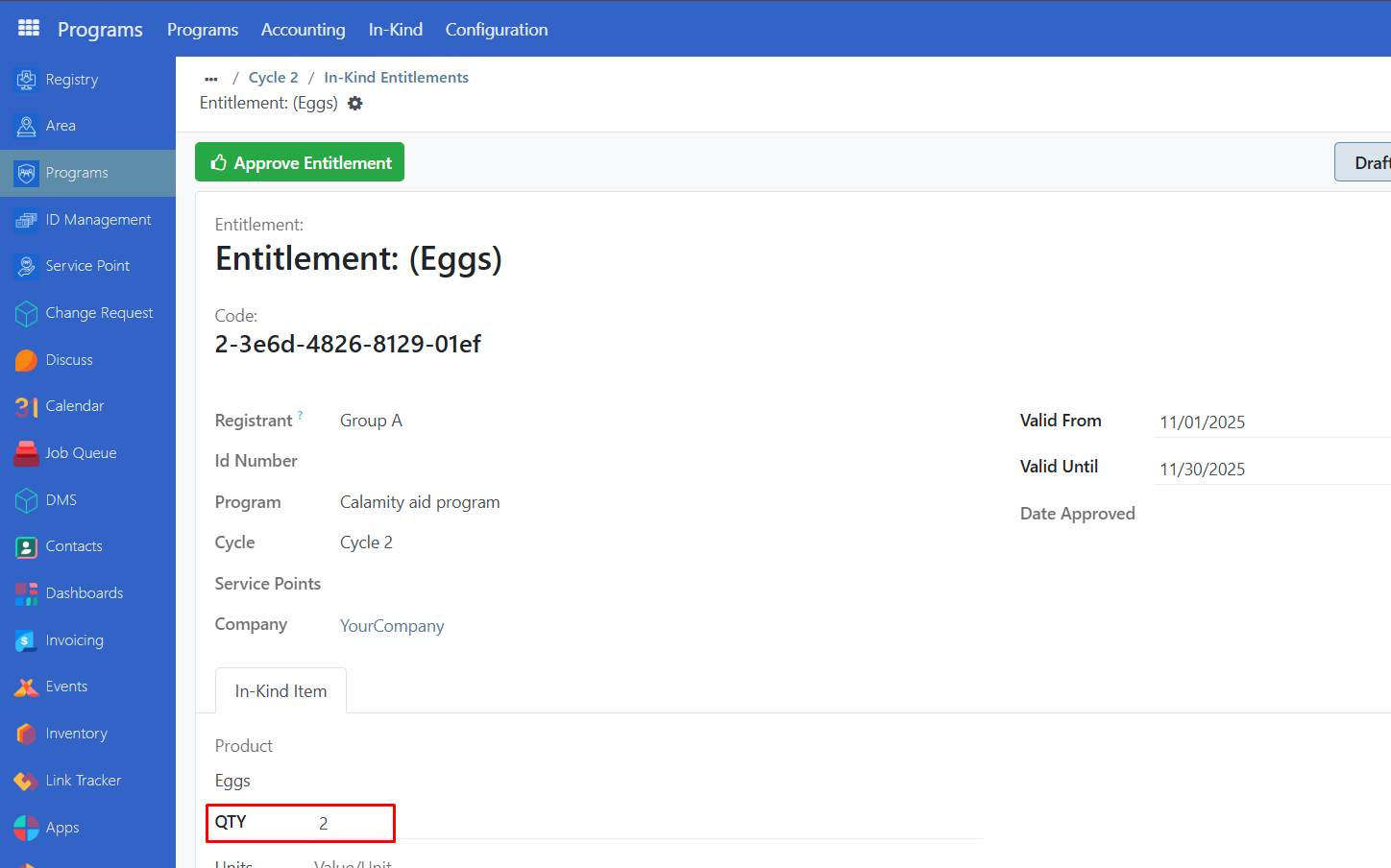Click the Valid From date field
Image resolution: width=1391 pixels, height=868 pixels.
point(1268,422)
